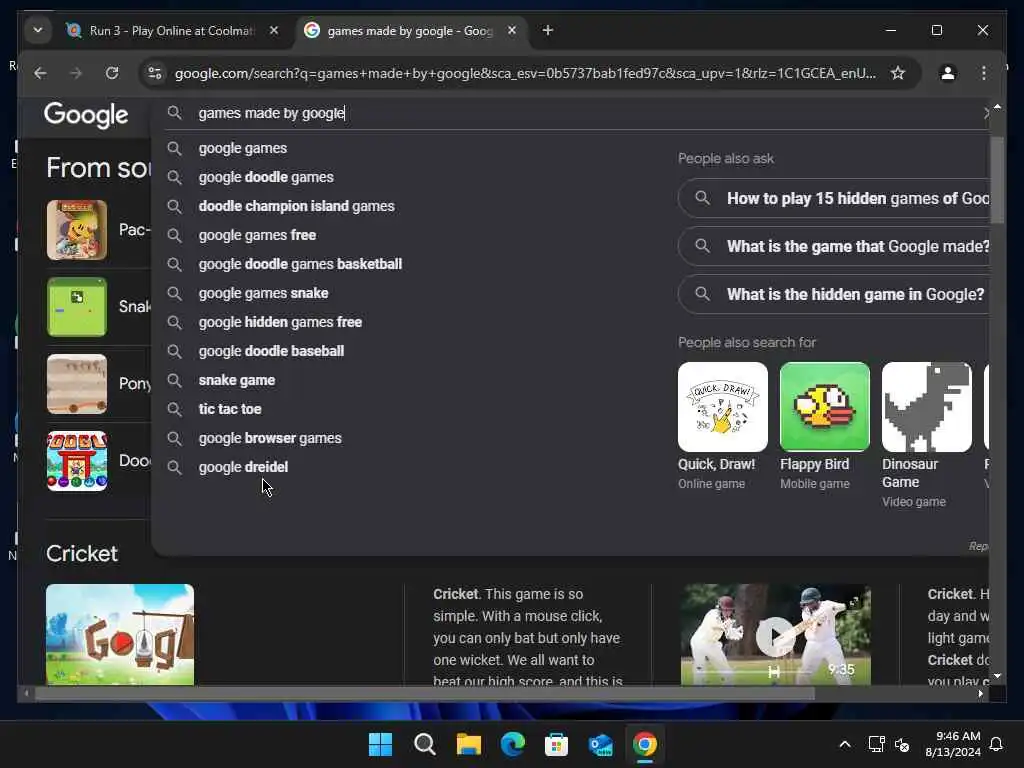Click the muted volume tray icon

click(x=902, y=744)
